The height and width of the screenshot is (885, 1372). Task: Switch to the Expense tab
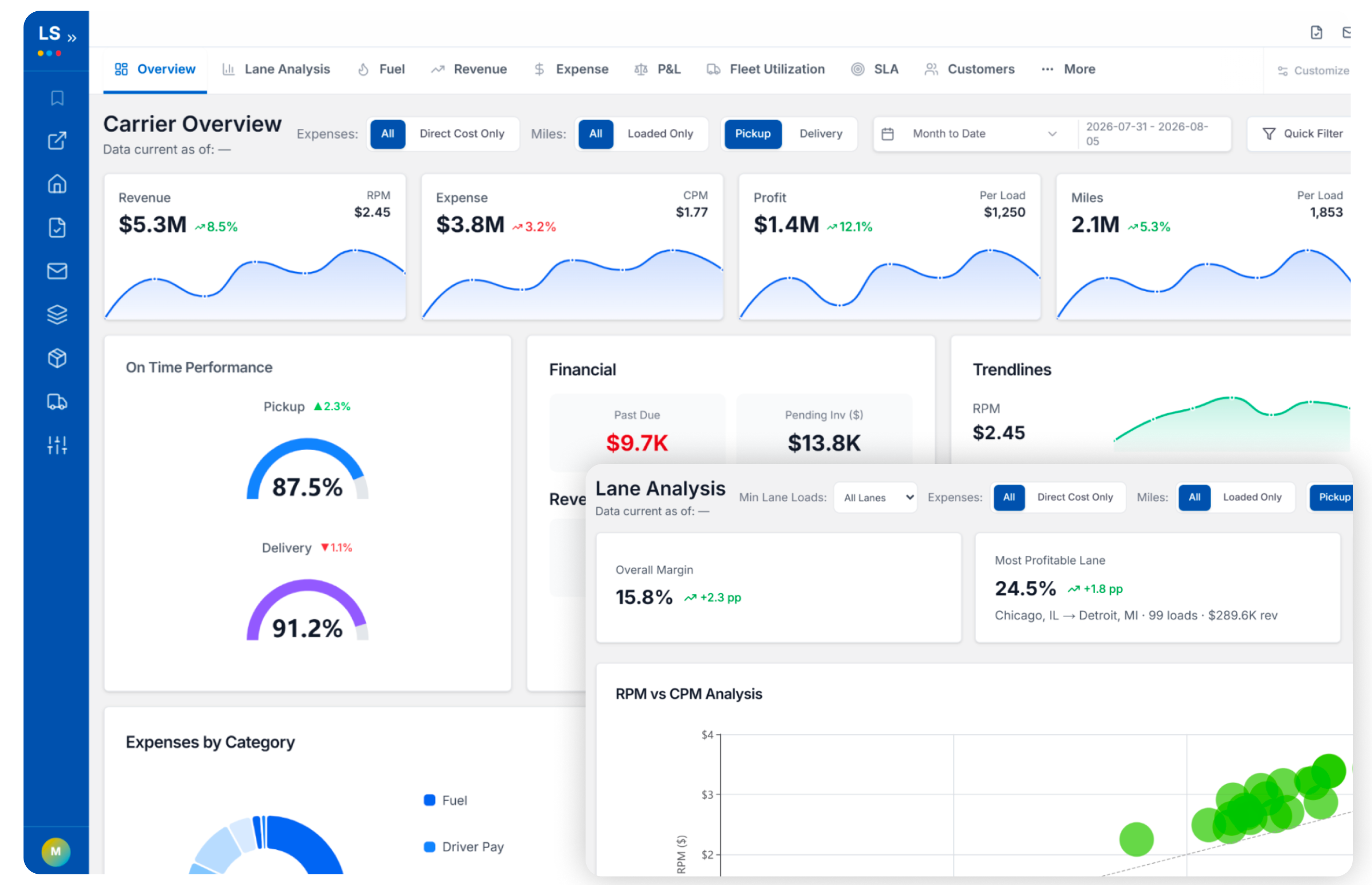(571, 69)
